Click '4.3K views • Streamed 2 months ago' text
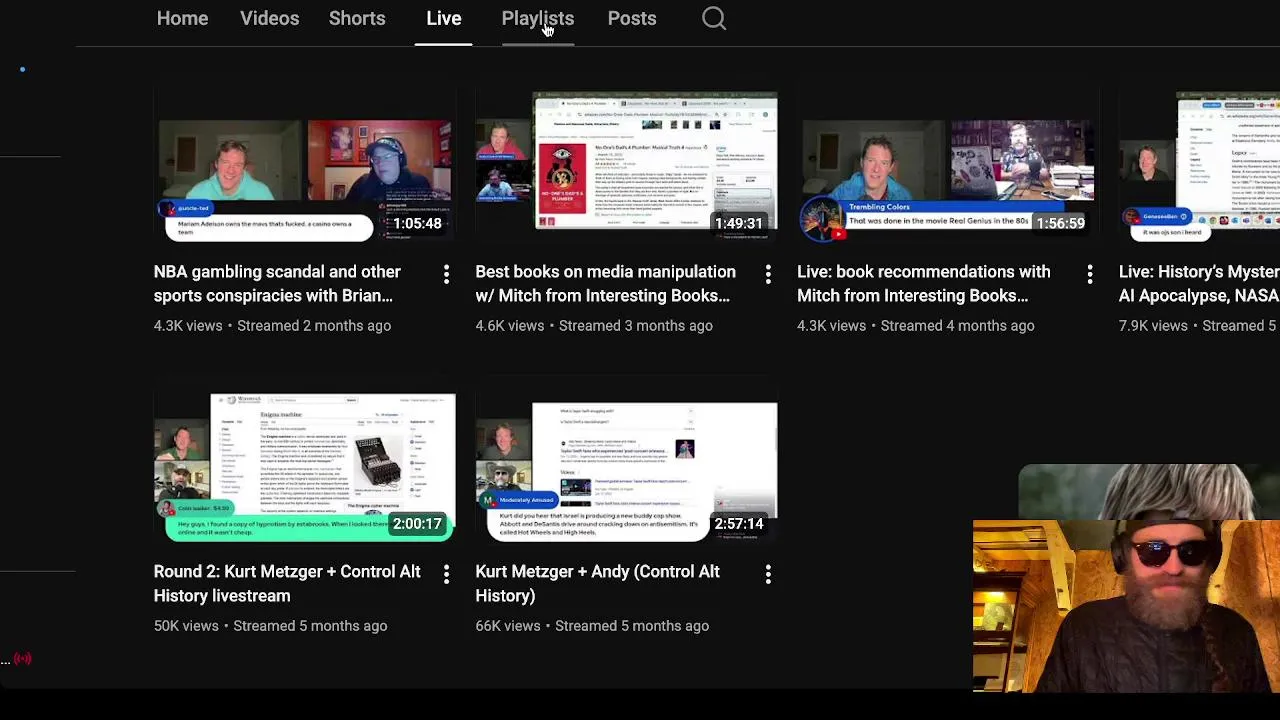 272,326
